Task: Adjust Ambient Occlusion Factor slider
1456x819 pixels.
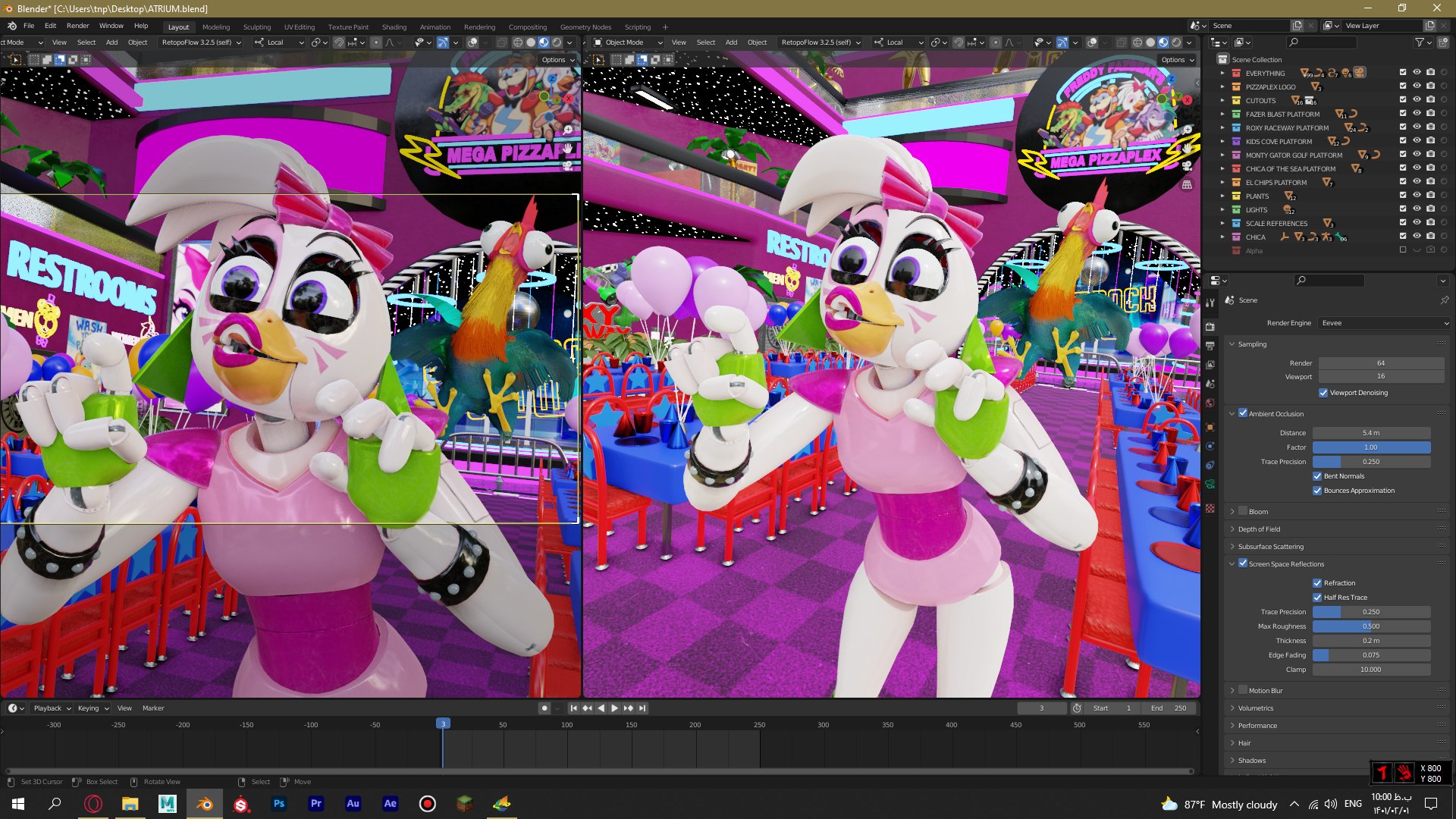Action: point(1371,447)
